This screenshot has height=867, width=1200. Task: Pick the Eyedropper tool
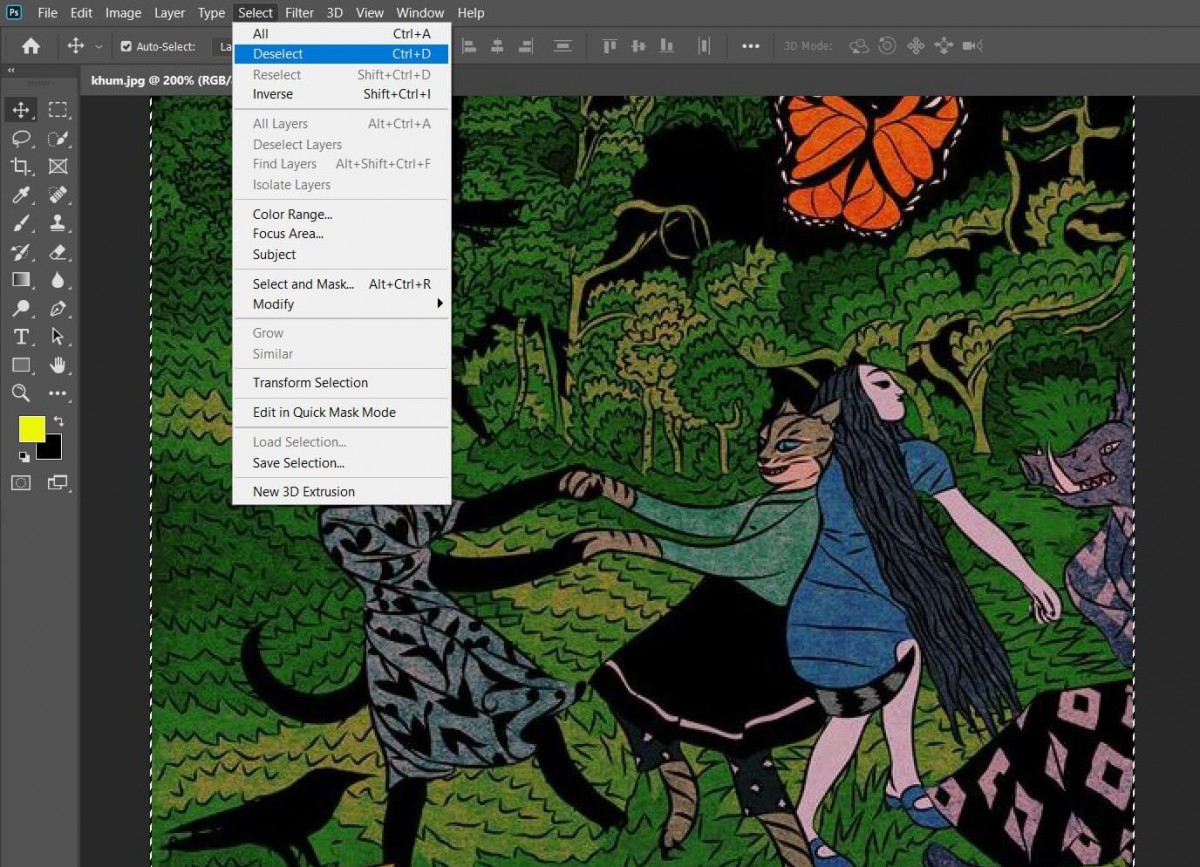click(21, 194)
